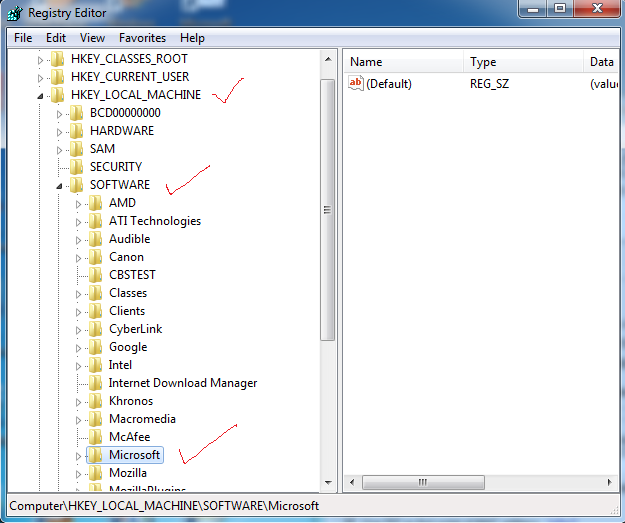
Task: Click the Registry Editor title bar icon
Action: 15,13
